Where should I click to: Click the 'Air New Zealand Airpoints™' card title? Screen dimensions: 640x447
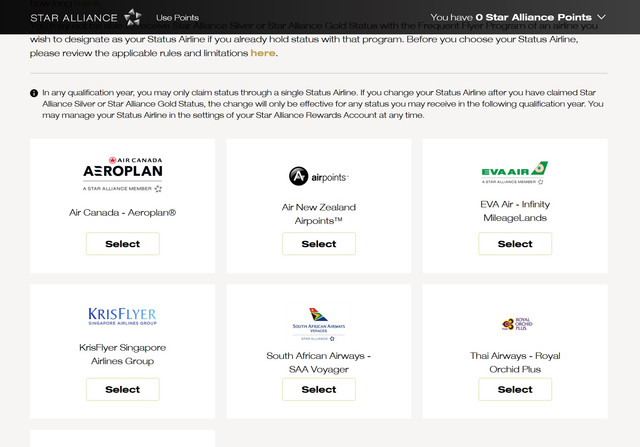(x=319, y=214)
